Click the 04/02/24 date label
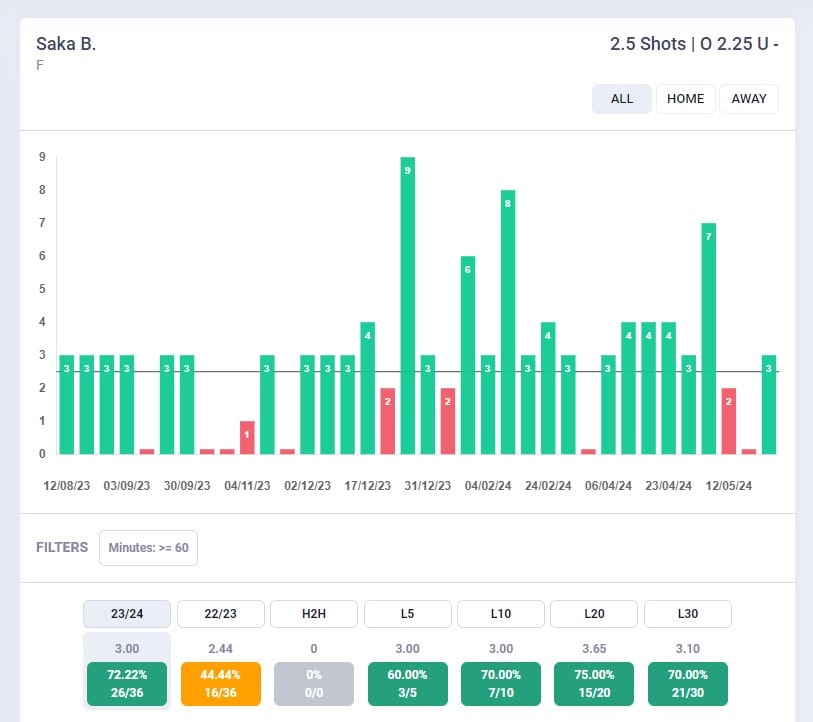 coord(488,486)
